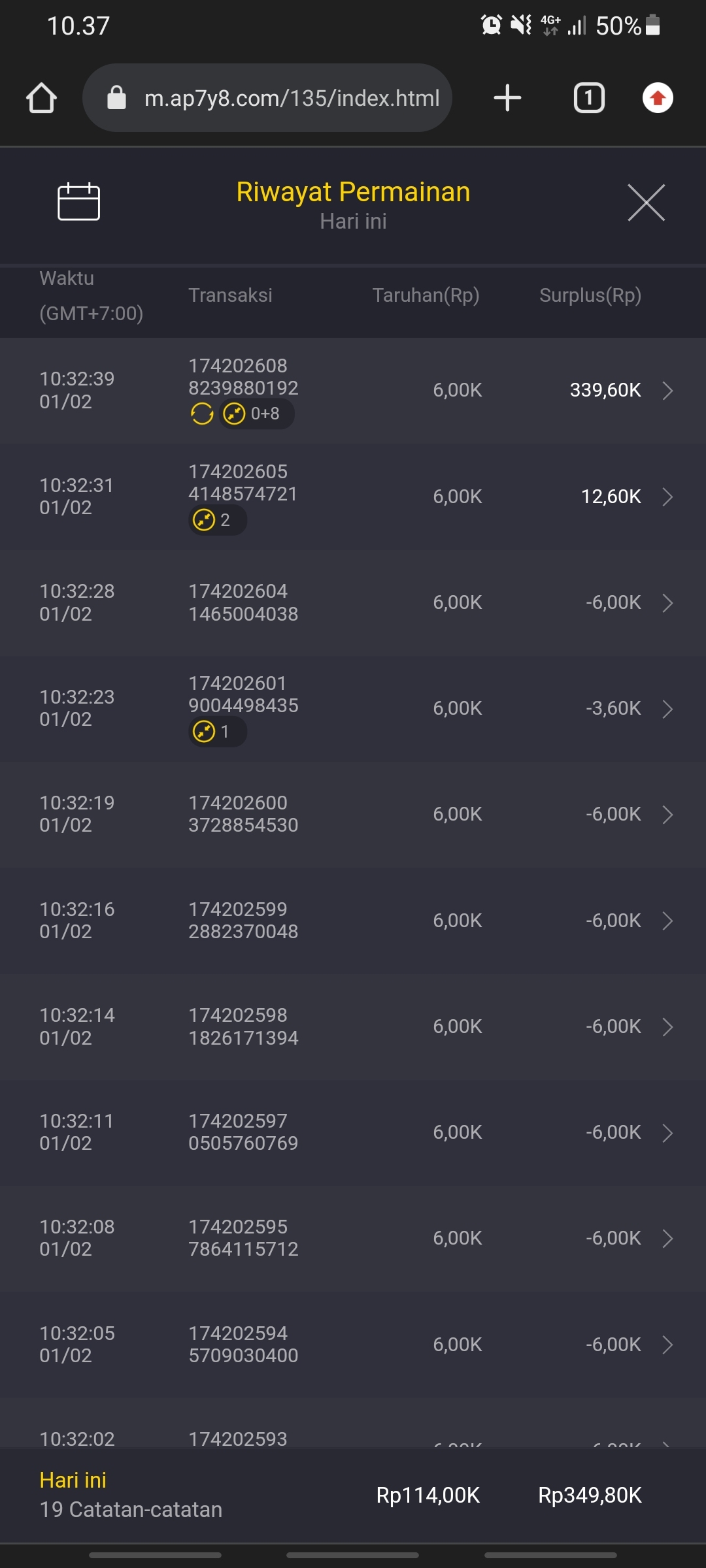This screenshot has height=1568, width=706.
Task: Tap the lock icon in address bar
Action: [116, 98]
